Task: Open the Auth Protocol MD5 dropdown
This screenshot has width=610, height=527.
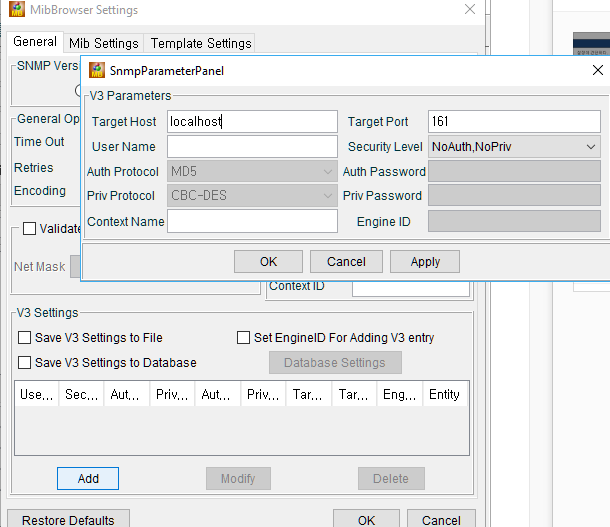Action: [252, 172]
